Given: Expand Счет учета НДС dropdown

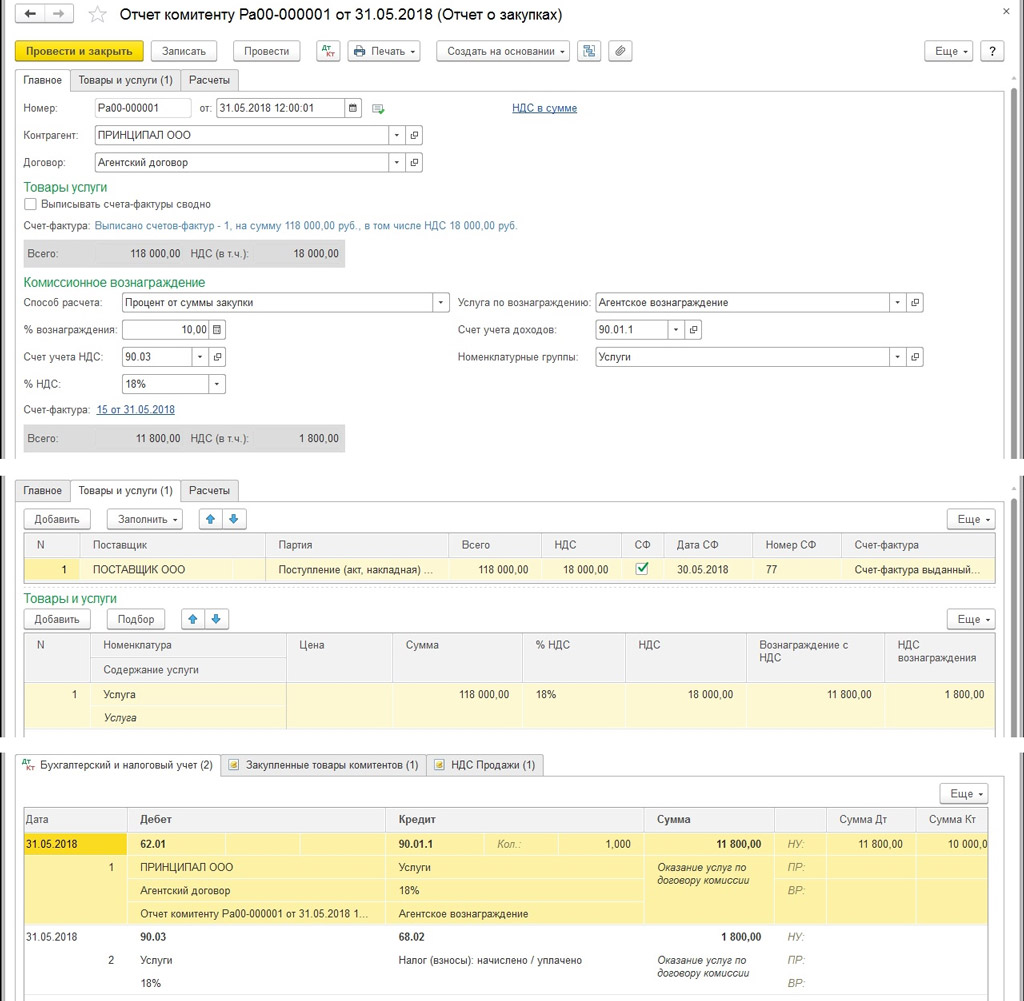Looking at the screenshot, I should tap(200, 357).
